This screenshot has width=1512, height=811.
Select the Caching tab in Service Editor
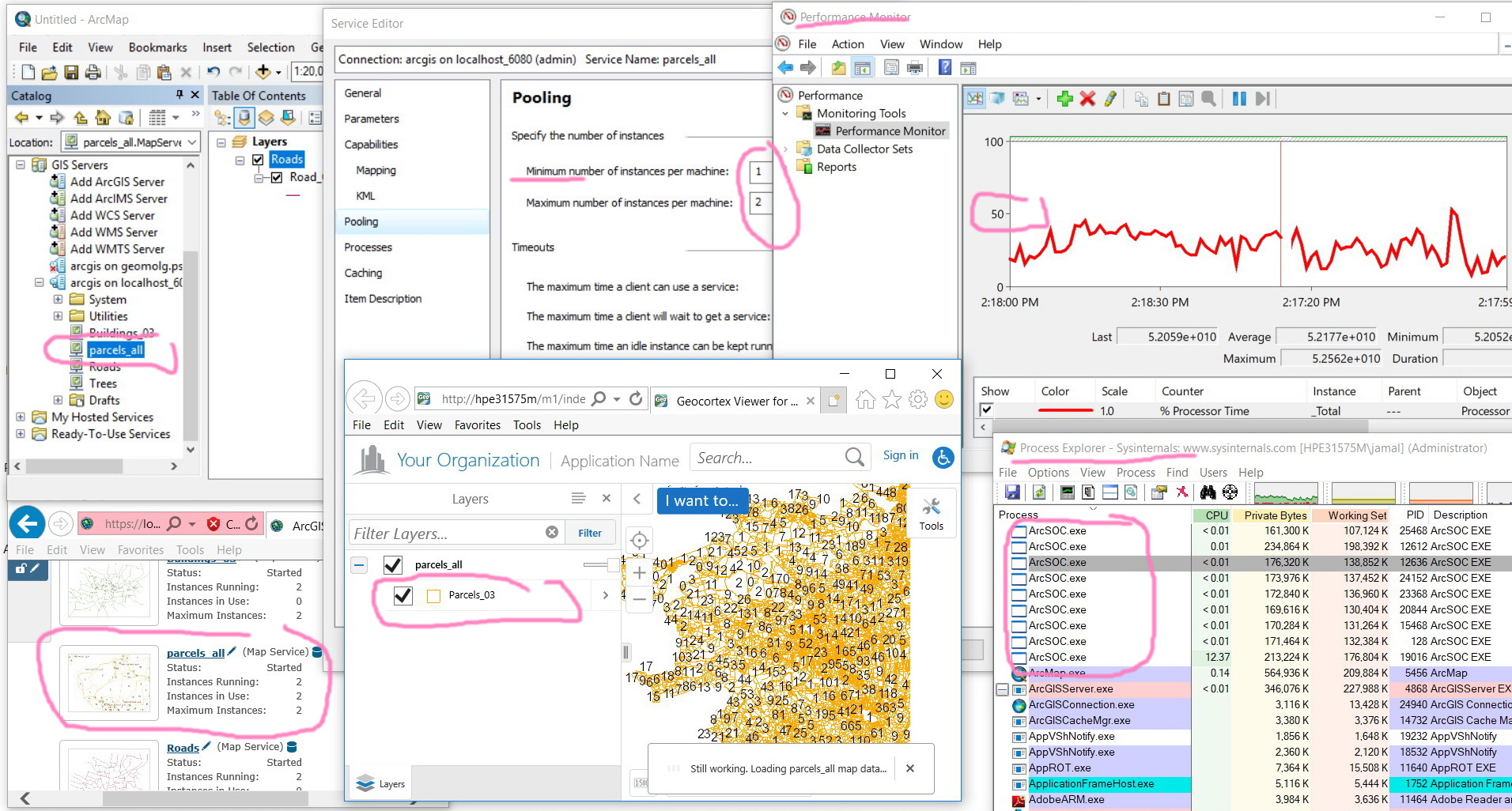pos(363,273)
